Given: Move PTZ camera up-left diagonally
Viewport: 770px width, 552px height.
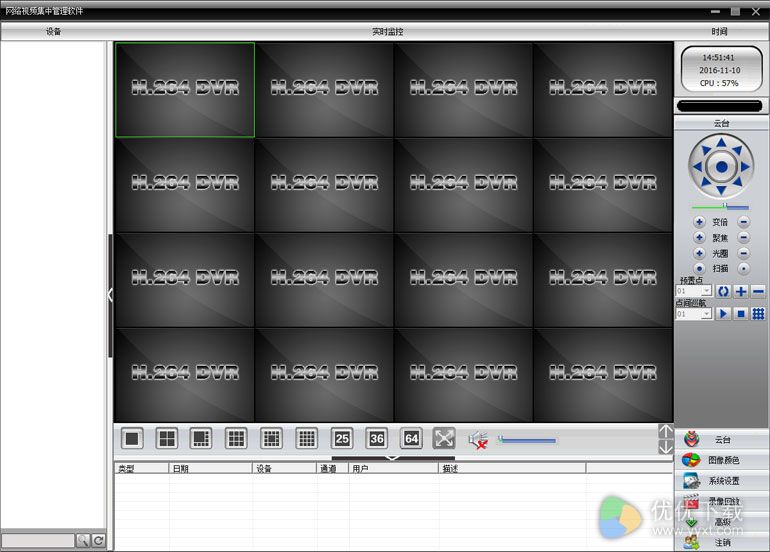Looking at the screenshot, I should pyautogui.click(x=706, y=150).
